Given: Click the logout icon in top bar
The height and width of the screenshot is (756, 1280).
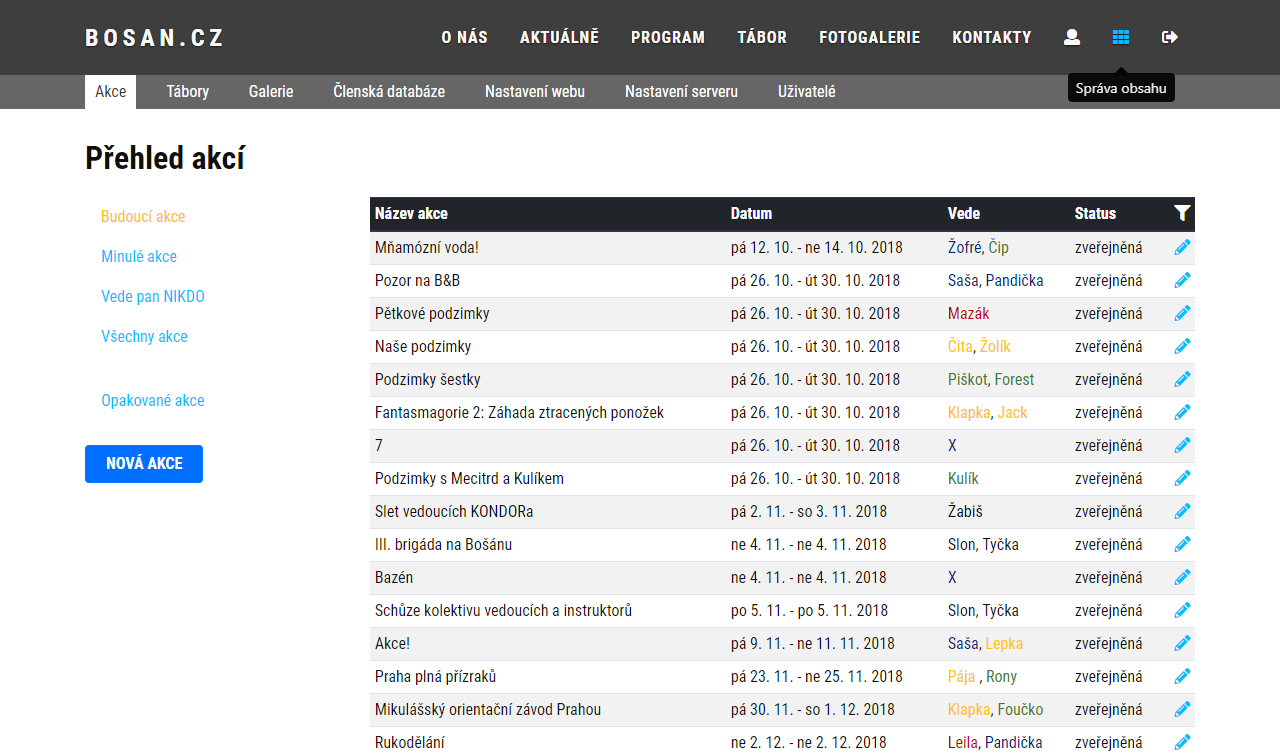Looking at the screenshot, I should click(x=1170, y=37).
